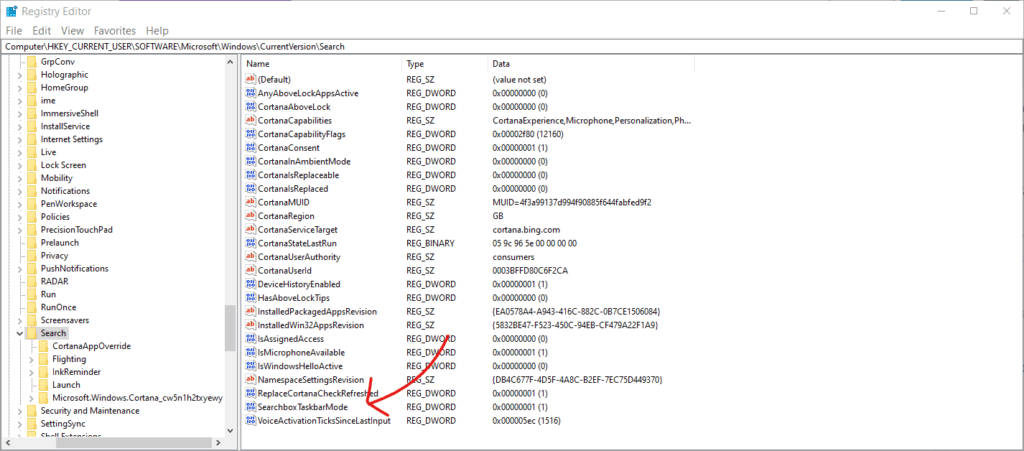The height and width of the screenshot is (451, 1024).
Task: Click the InstalledWin32AppsRevision string icon
Action: pos(250,325)
